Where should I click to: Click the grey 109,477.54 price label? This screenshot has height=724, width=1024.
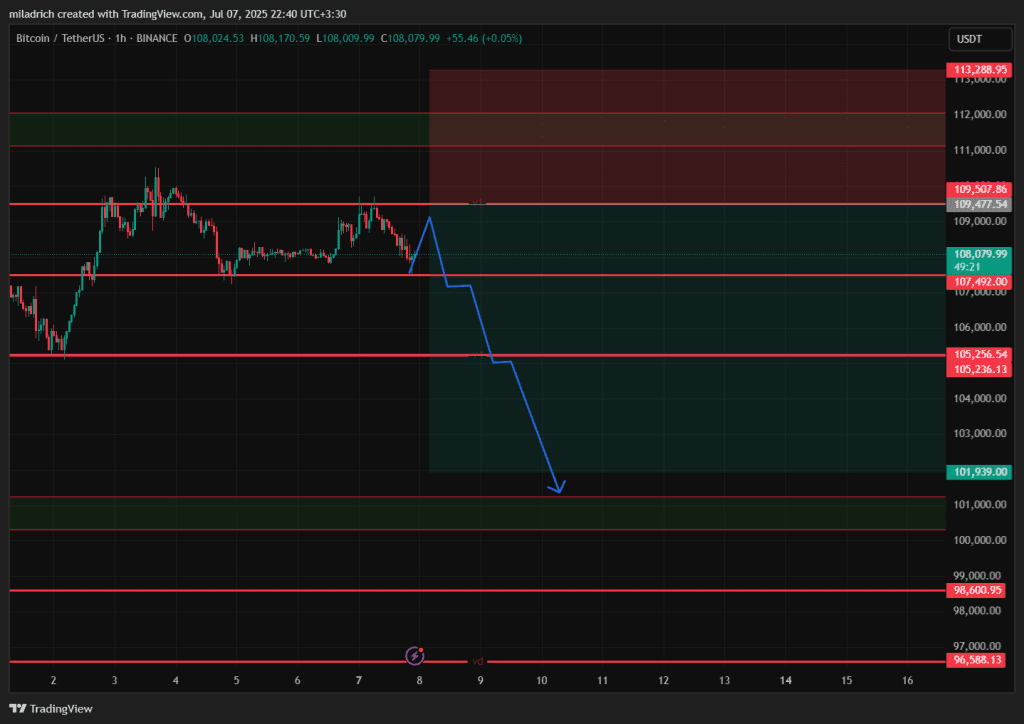[x=979, y=204]
